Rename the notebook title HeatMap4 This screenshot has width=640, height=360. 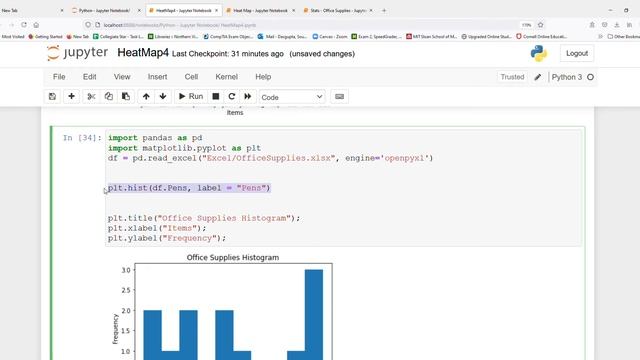coord(143,53)
